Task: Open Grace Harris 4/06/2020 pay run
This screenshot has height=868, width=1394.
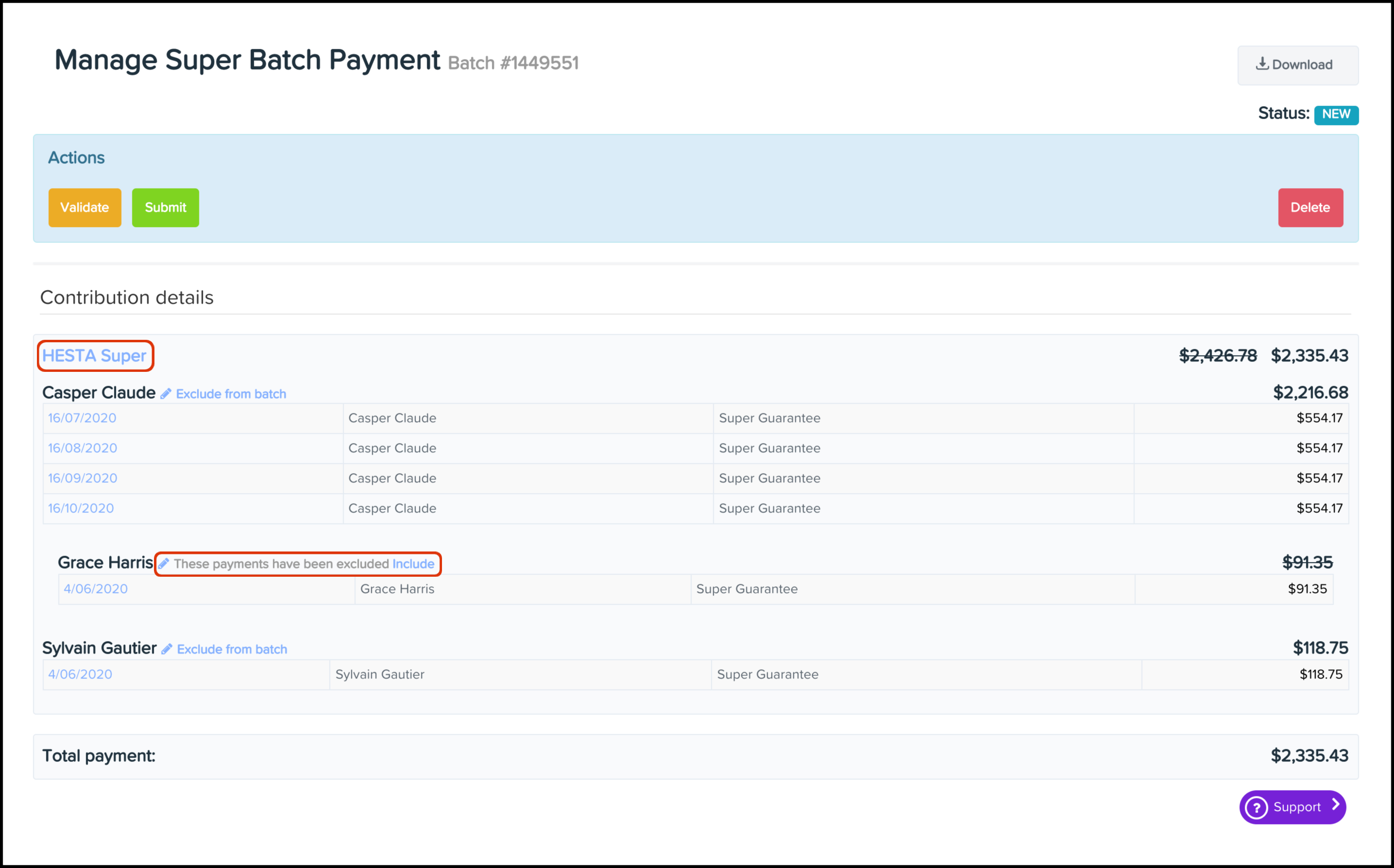Action: pos(96,589)
